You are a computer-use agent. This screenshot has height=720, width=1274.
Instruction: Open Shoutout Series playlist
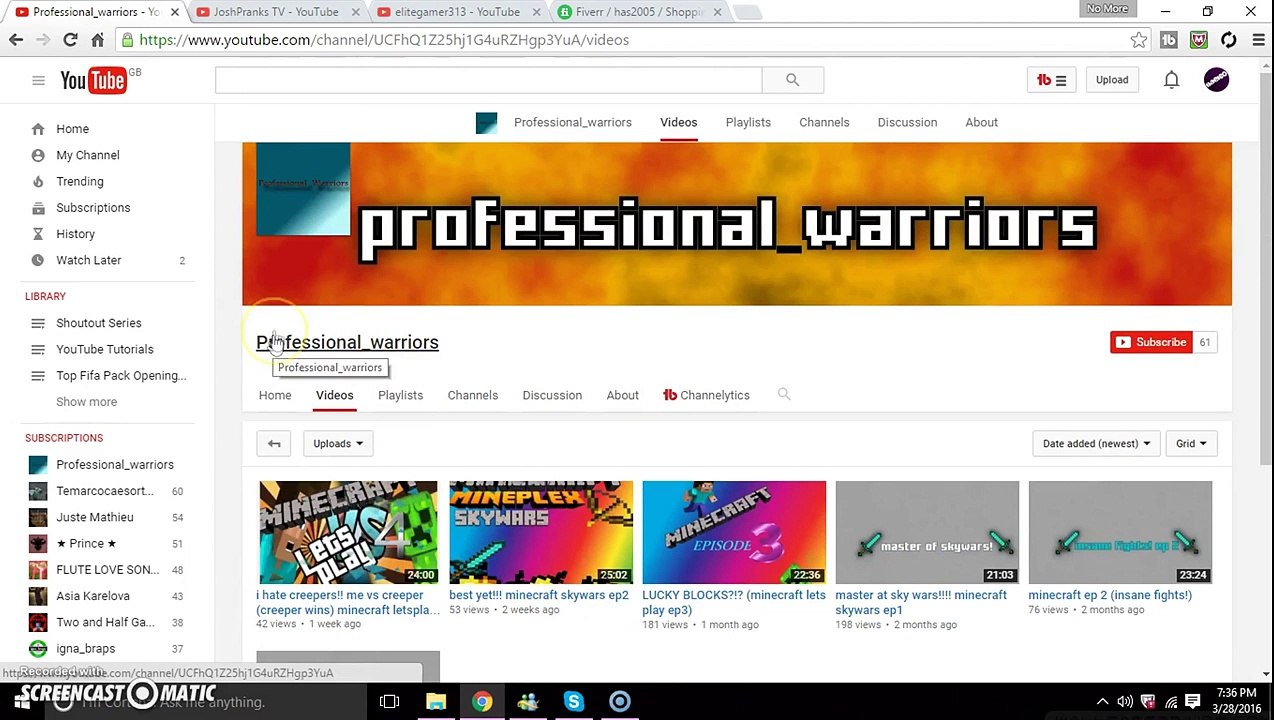coord(99,323)
